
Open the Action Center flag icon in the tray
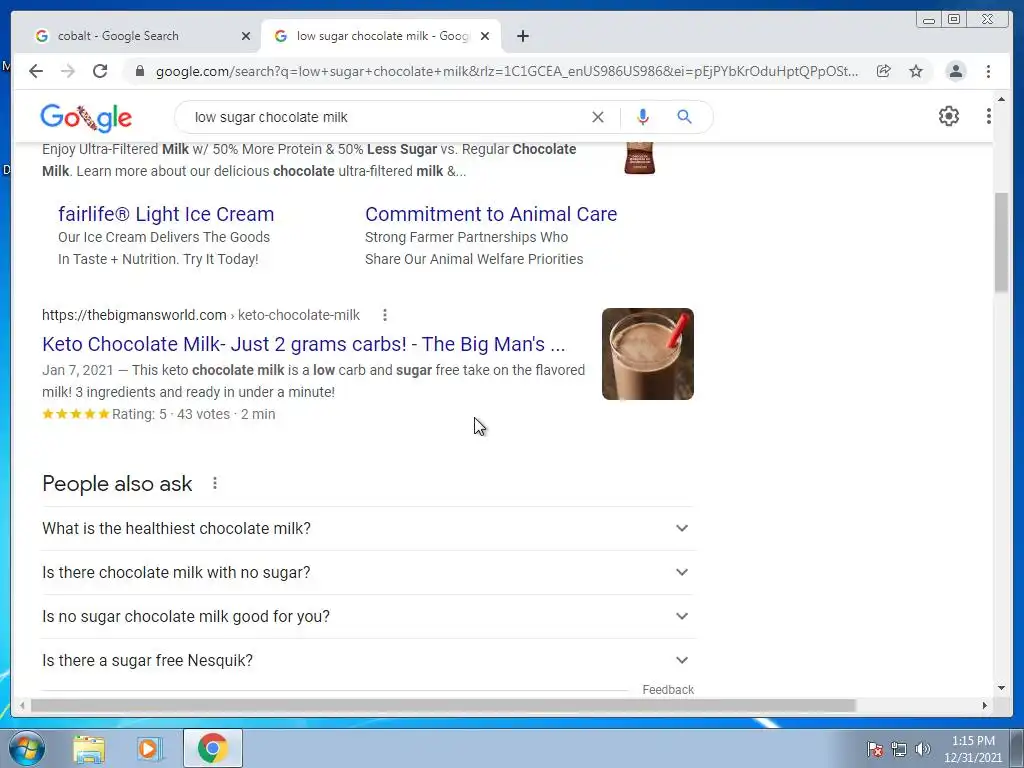coord(874,749)
